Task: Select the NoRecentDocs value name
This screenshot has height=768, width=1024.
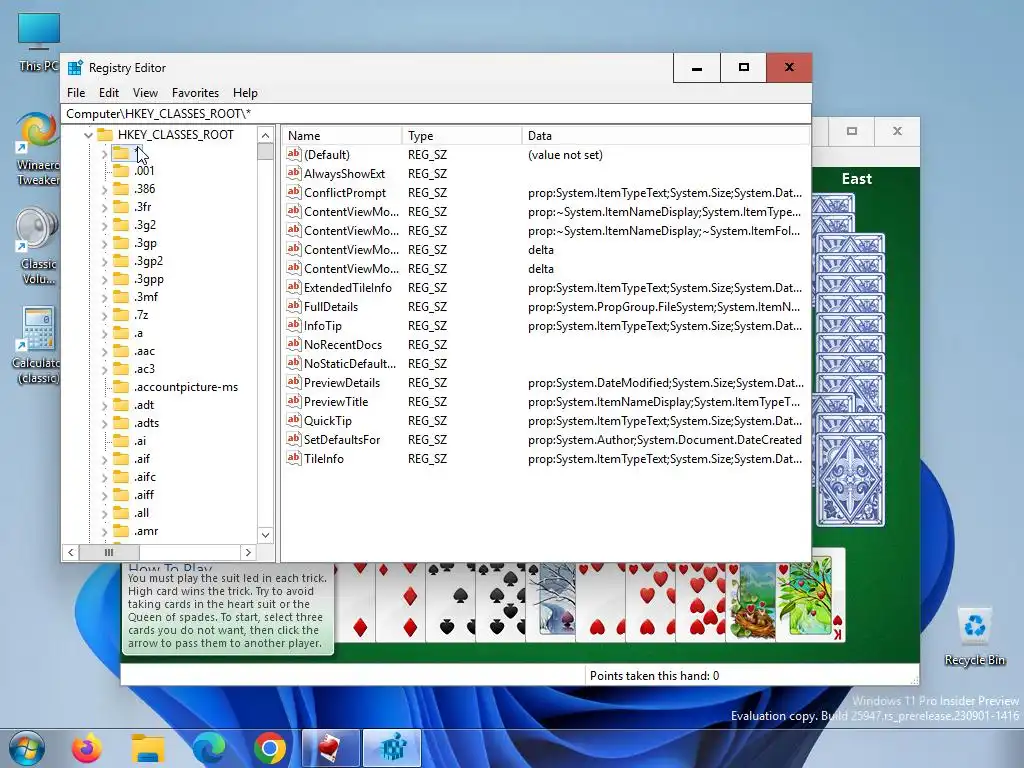Action: point(343,345)
